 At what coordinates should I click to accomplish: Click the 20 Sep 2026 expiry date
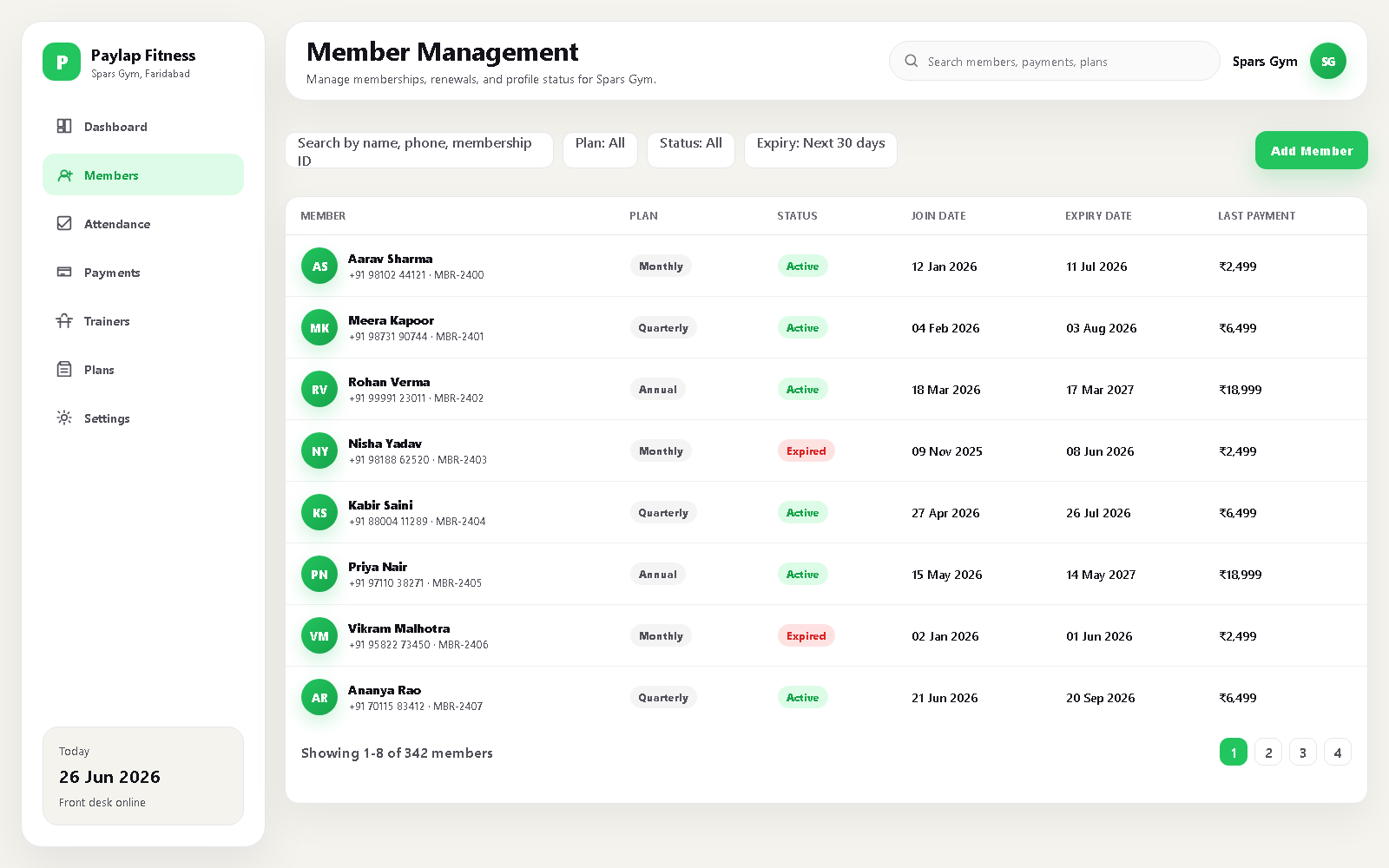pyautogui.click(x=1101, y=698)
